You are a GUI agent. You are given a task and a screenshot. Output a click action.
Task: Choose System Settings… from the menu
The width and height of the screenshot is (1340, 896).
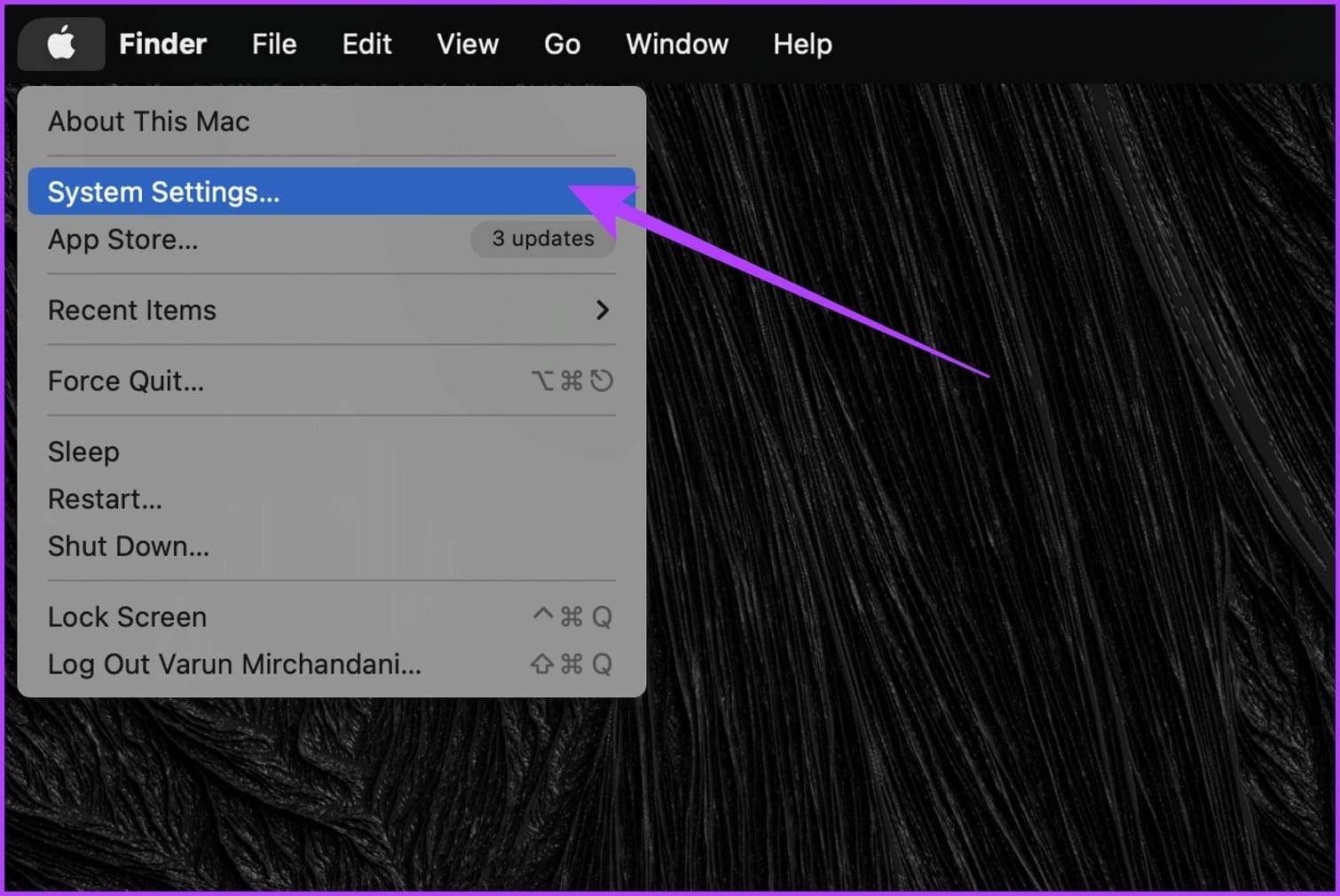pos(332,192)
